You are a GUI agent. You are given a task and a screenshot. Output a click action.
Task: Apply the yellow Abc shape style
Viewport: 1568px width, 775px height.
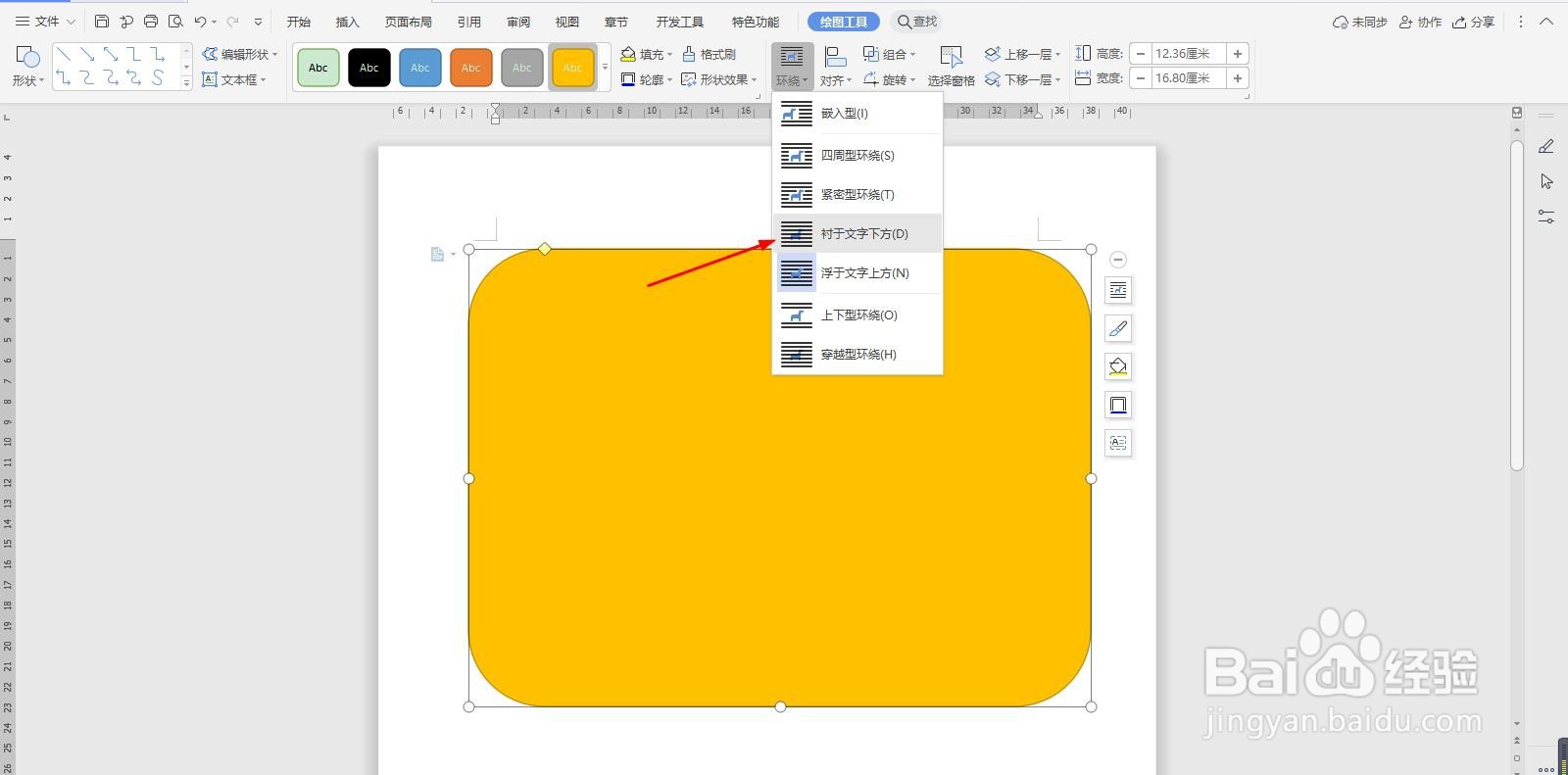(573, 68)
